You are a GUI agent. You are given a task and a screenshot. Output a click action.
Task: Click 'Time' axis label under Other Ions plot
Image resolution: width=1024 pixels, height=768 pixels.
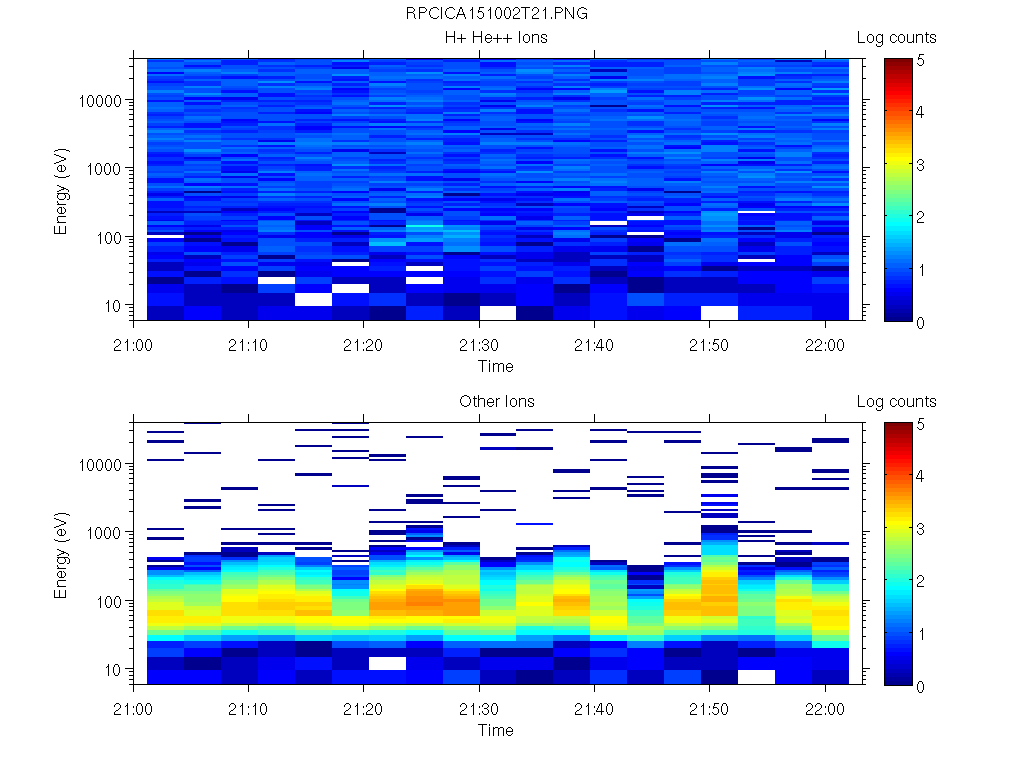click(x=496, y=730)
